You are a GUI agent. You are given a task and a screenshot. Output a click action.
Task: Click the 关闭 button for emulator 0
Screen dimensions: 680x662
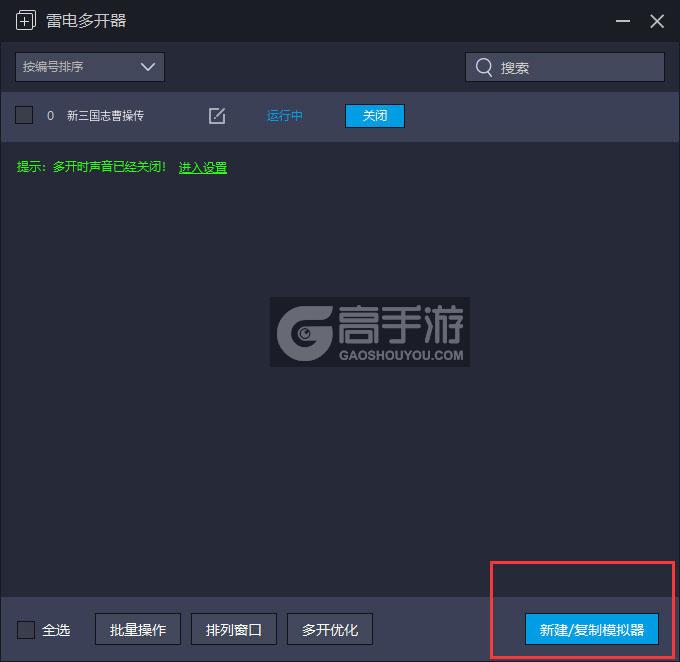point(375,116)
